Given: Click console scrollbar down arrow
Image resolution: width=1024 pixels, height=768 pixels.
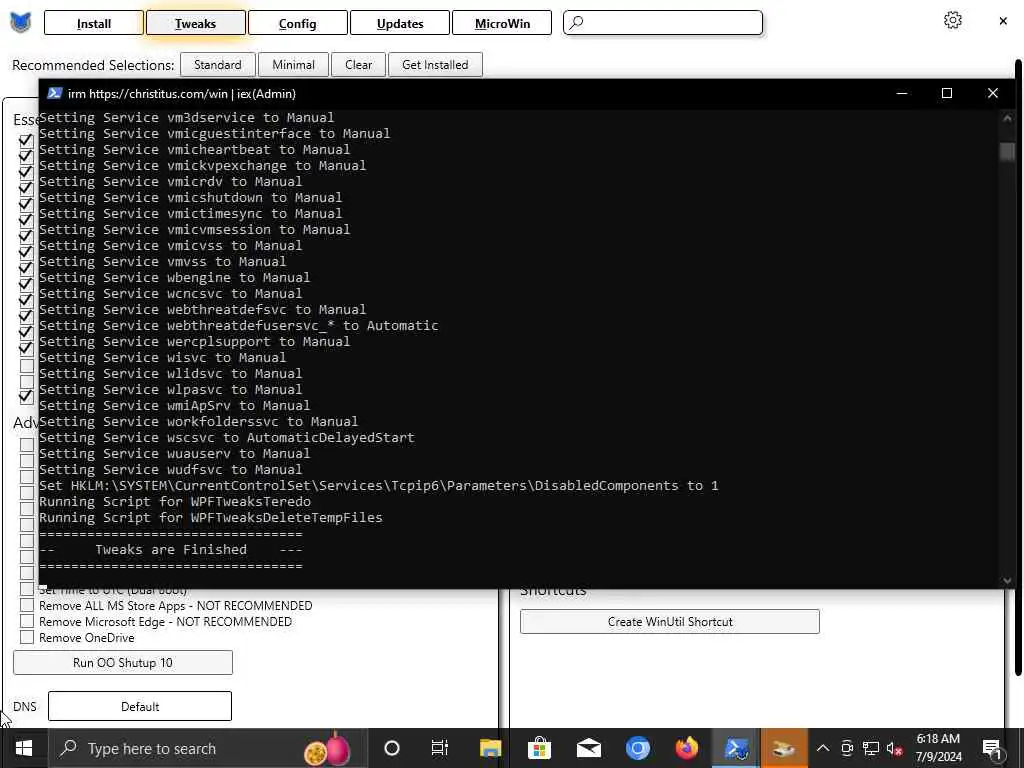Looking at the screenshot, I should pos(1007,580).
